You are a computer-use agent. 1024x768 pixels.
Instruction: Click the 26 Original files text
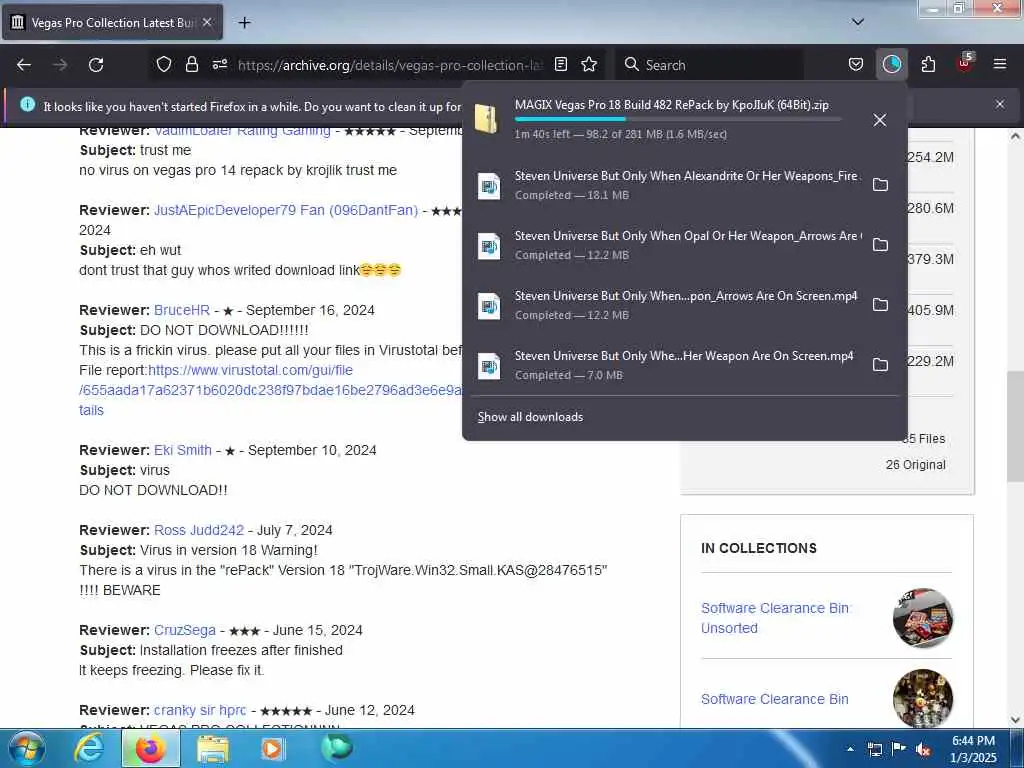click(x=916, y=464)
